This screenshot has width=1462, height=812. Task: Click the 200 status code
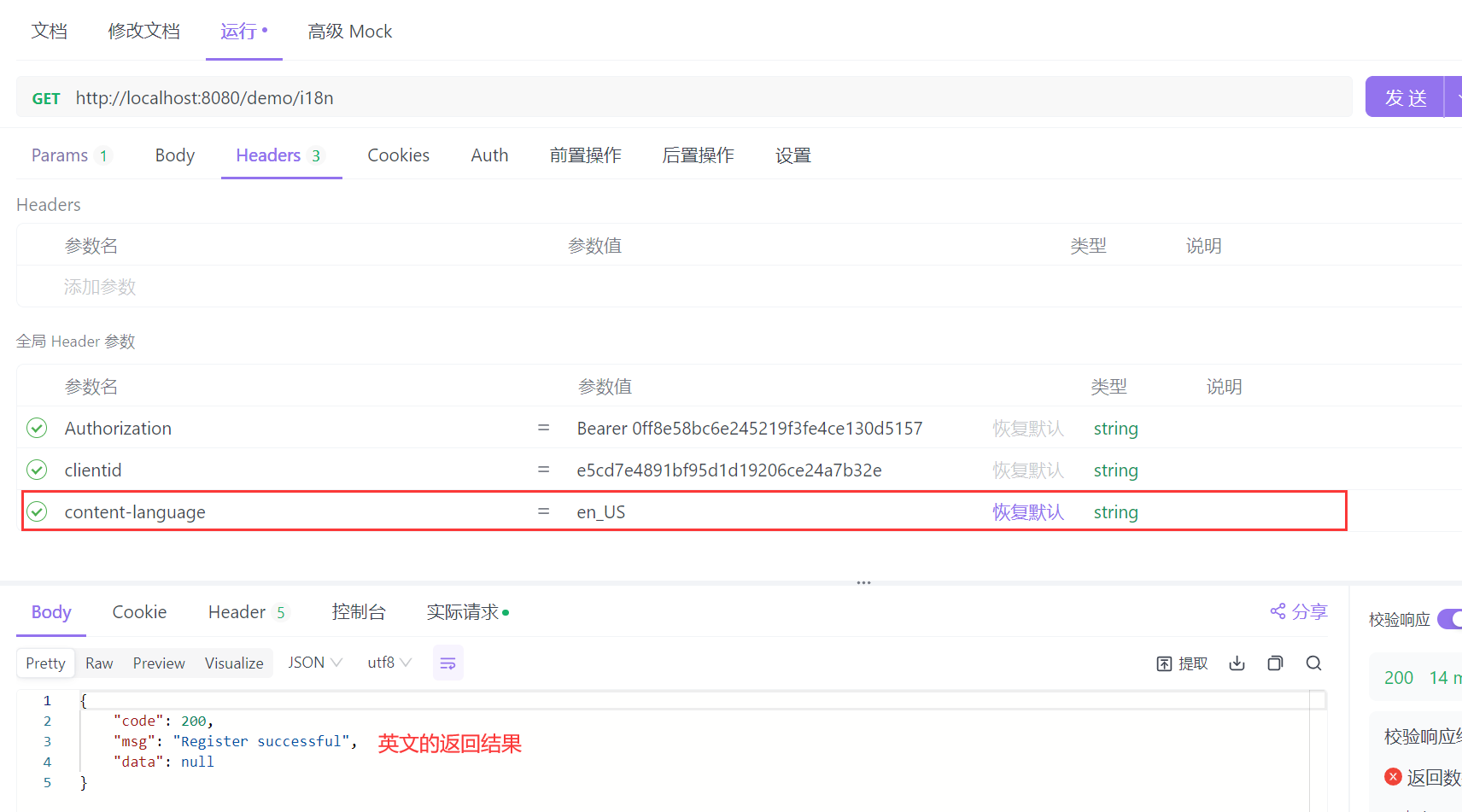1398,678
